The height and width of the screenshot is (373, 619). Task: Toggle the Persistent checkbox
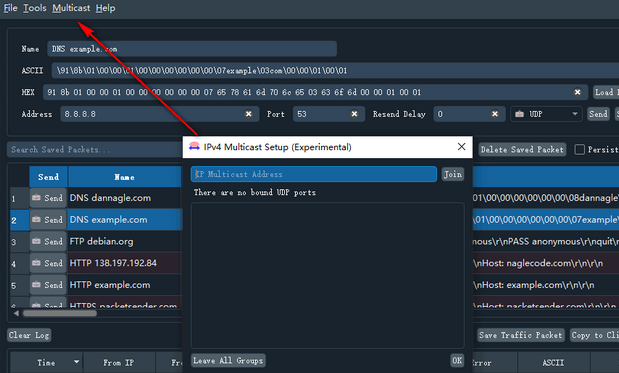coord(580,150)
